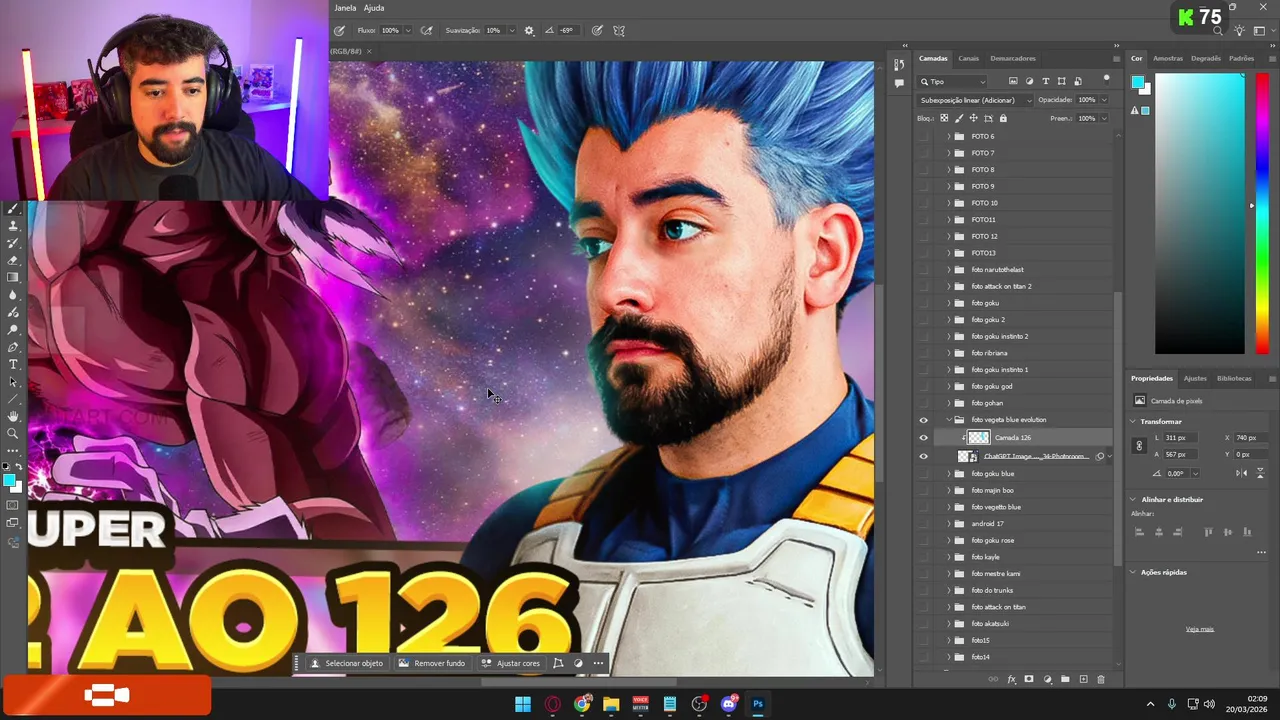The height and width of the screenshot is (720, 1280).
Task: Open brush settings gear in options bar
Action: 529,30
